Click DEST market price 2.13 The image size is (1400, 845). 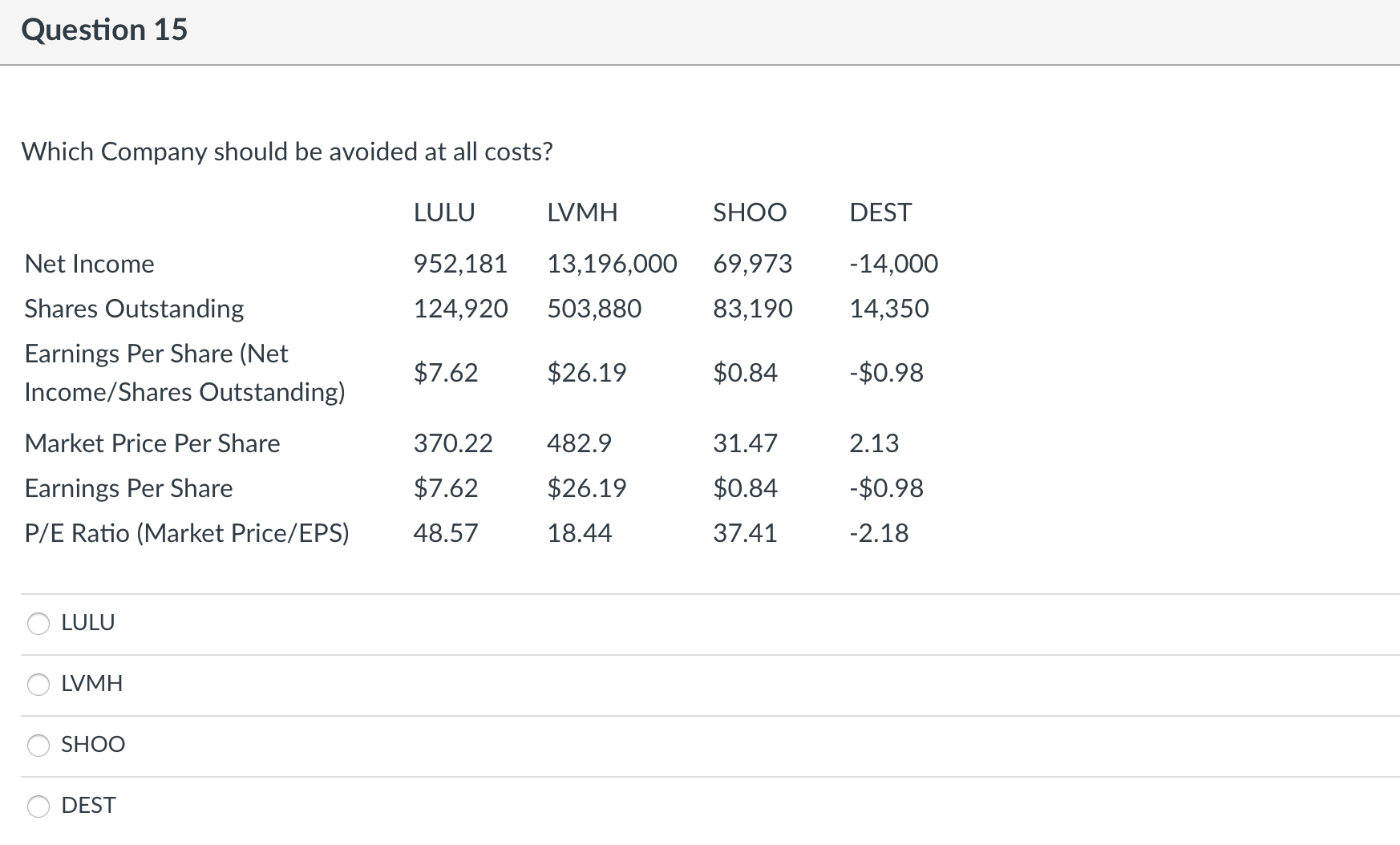[874, 443]
